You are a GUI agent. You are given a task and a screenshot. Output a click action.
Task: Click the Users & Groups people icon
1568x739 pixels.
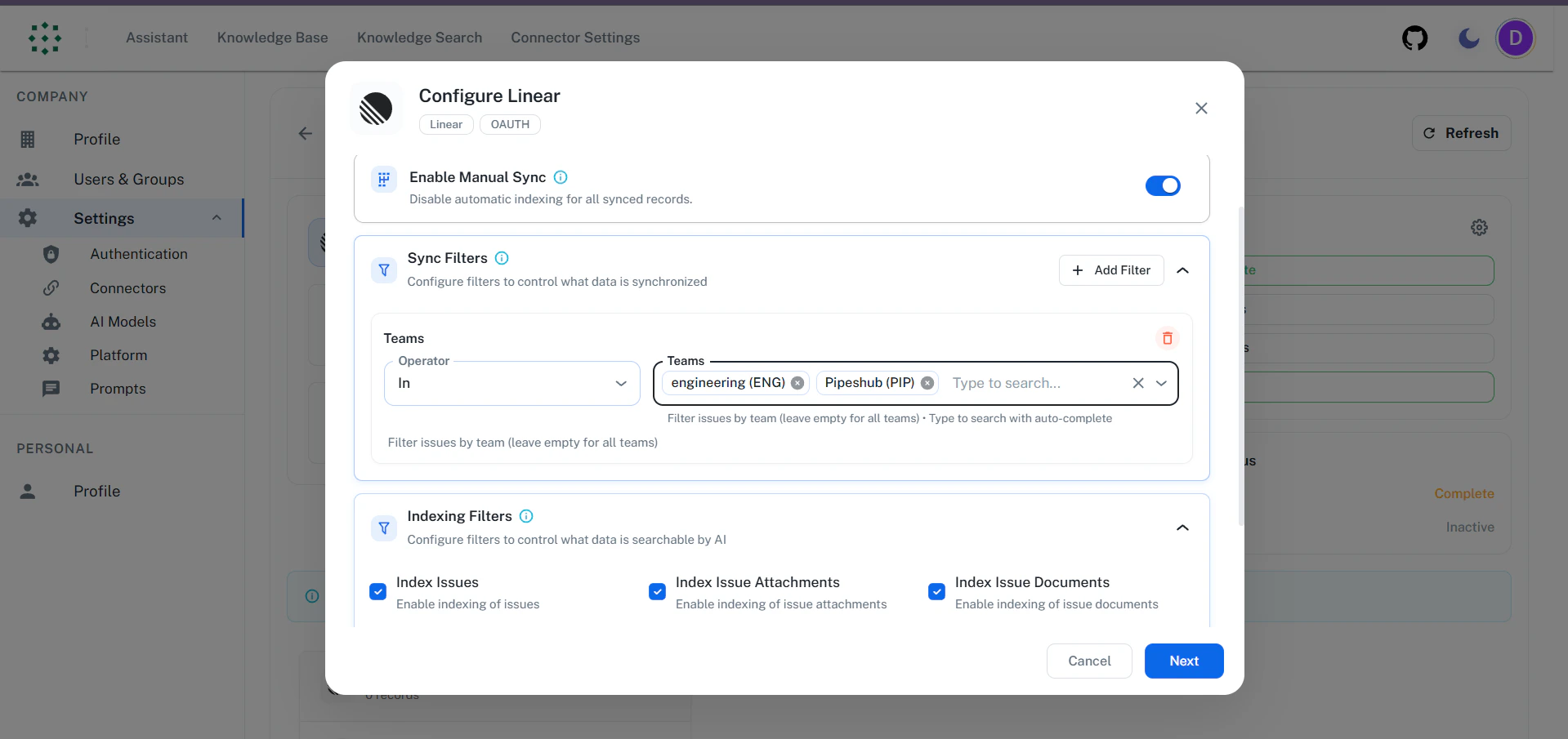[x=28, y=179]
